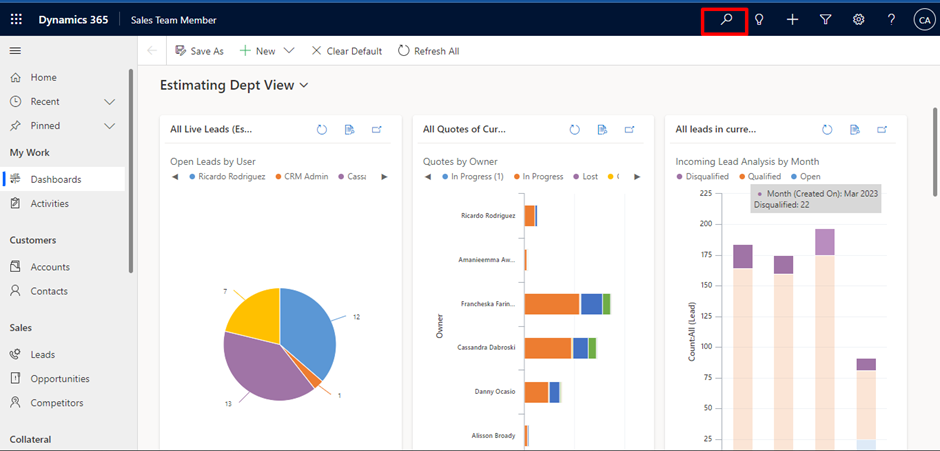This screenshot has width=940, height=451.
Task: Click the sidebar vertical scrollbar
Action: point(131,171)
